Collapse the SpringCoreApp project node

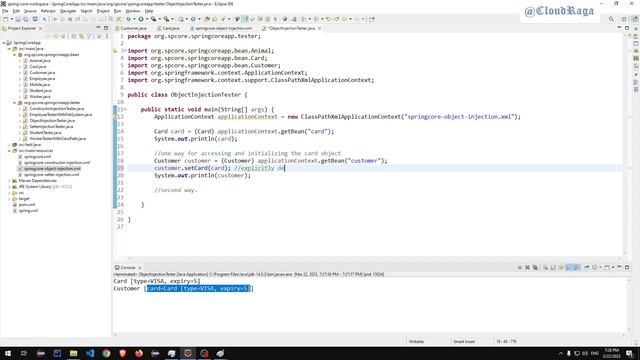(x=4, y=42)
